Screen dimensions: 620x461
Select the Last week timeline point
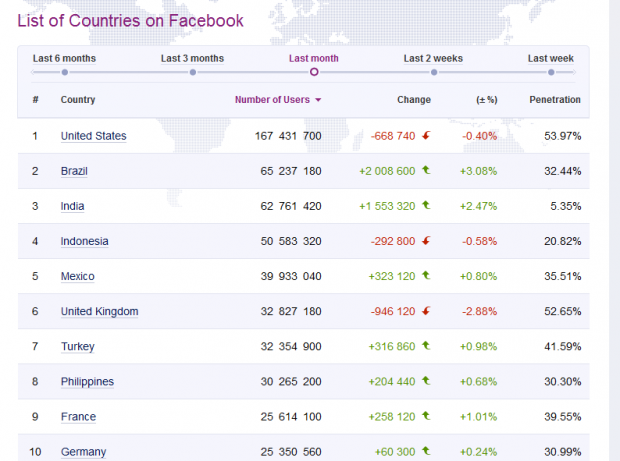coord(551,72)
